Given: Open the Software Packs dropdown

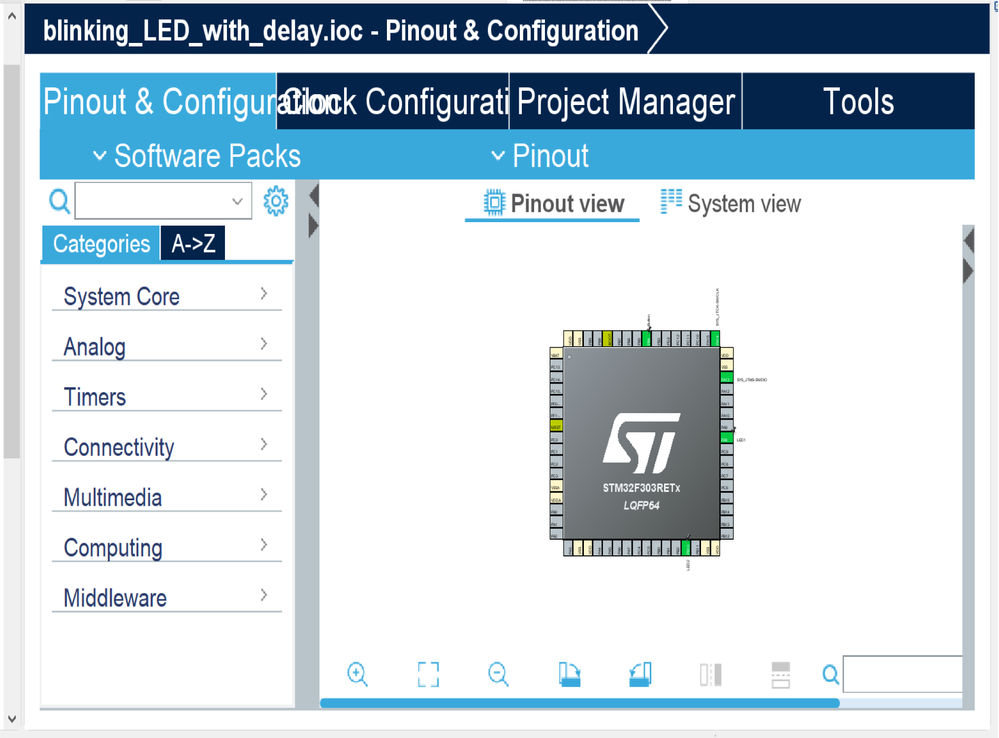Looking at the screenshot, I should tap(197, 156).
